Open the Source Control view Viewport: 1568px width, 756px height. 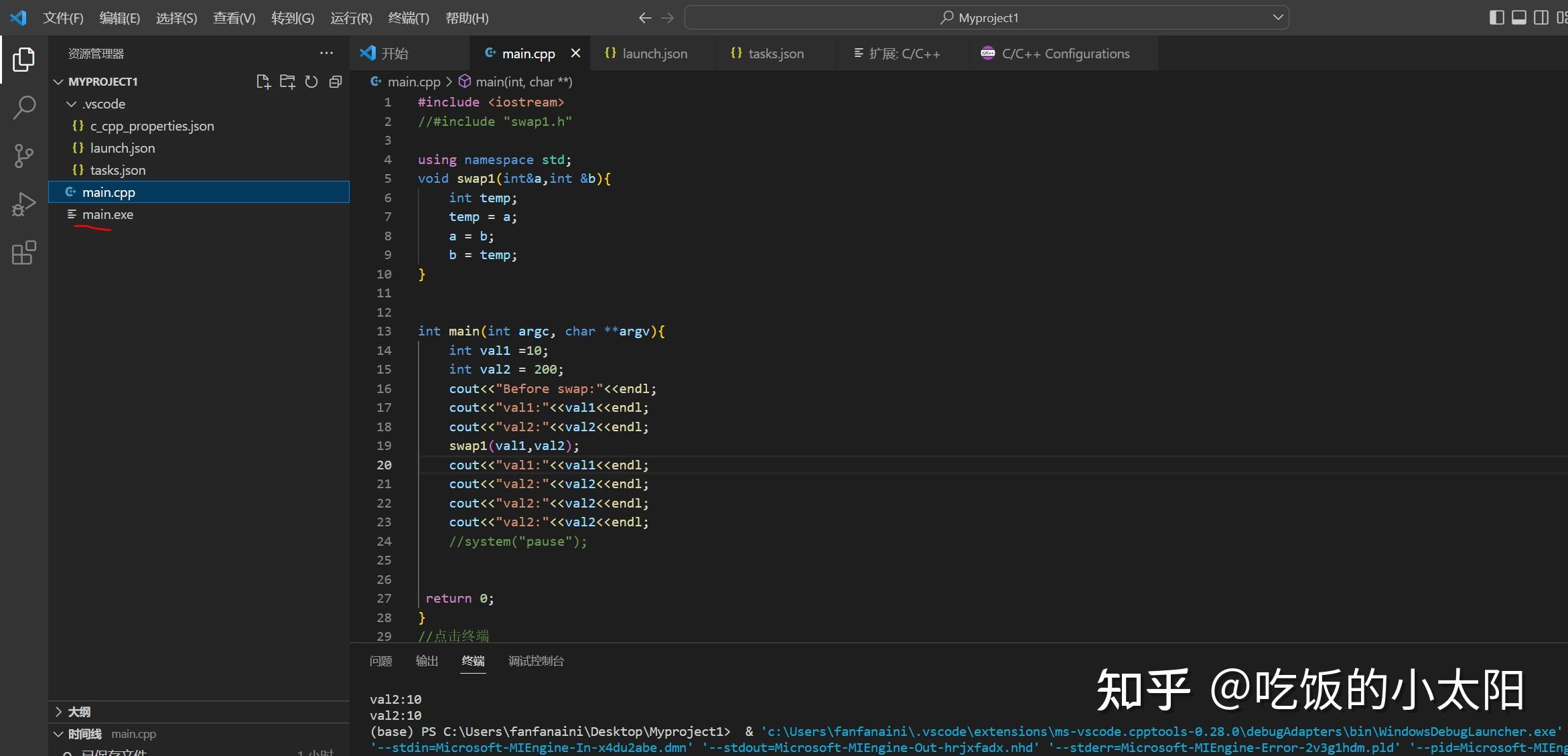pos(23,156)
